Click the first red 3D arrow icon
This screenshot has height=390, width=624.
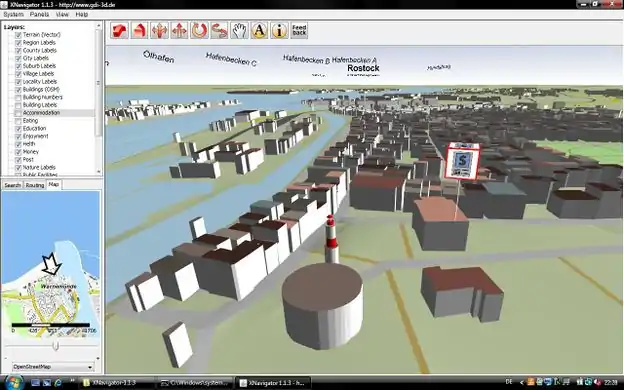click(119, 31)
